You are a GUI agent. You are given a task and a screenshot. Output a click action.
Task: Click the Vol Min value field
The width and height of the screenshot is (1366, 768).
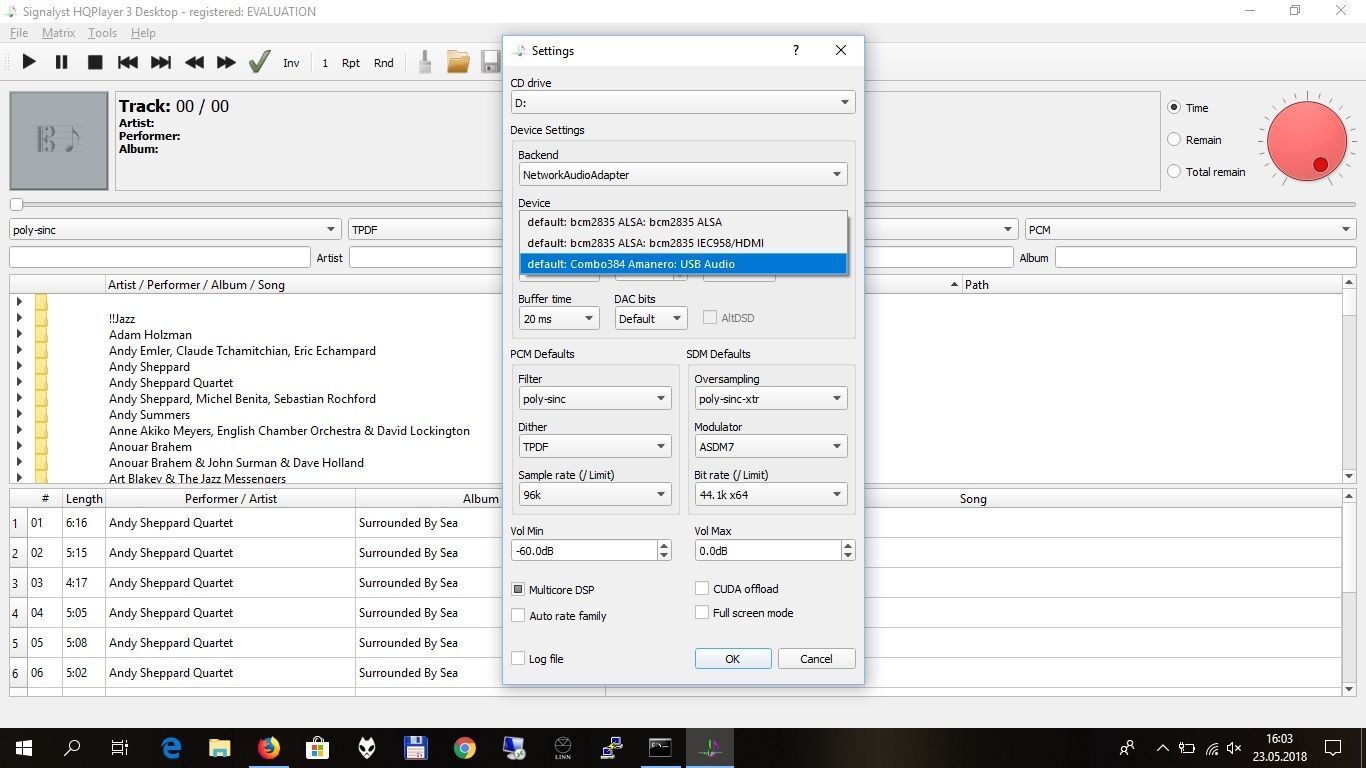(583, 550)
